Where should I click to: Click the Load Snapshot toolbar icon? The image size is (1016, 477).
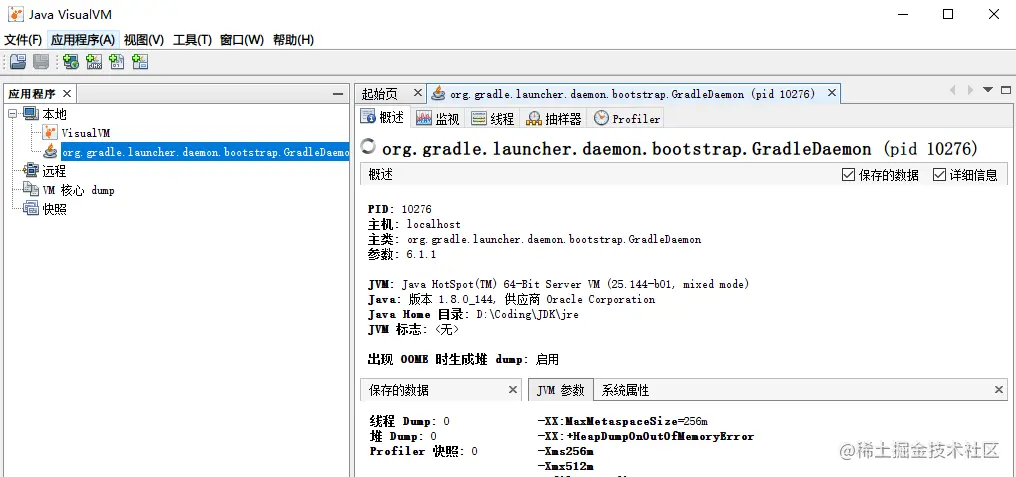(18, 62)
